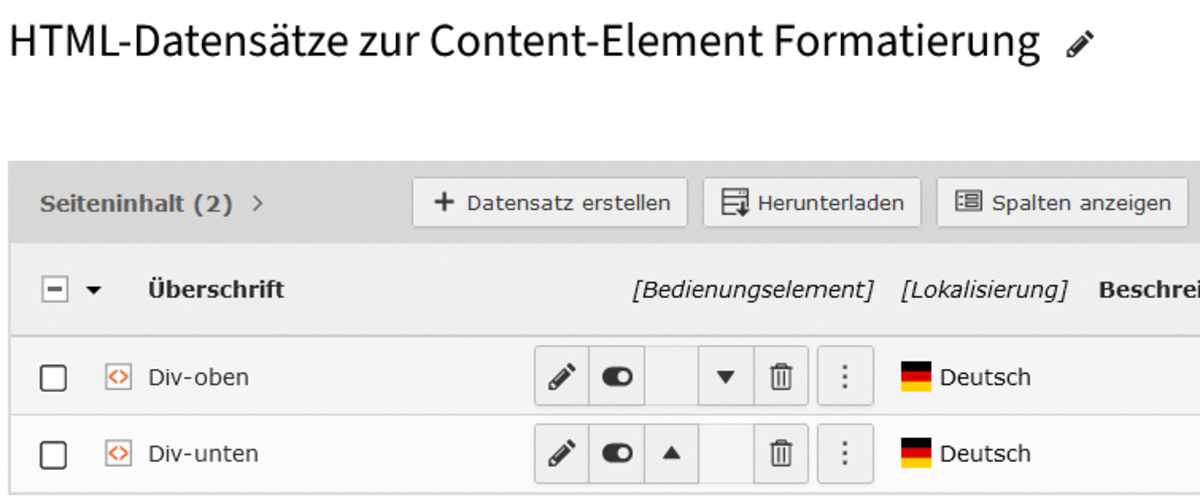The image size is (1200, 503).
Task: Toggle the select-all header checkbox
Action: click(x=54, y=290)
